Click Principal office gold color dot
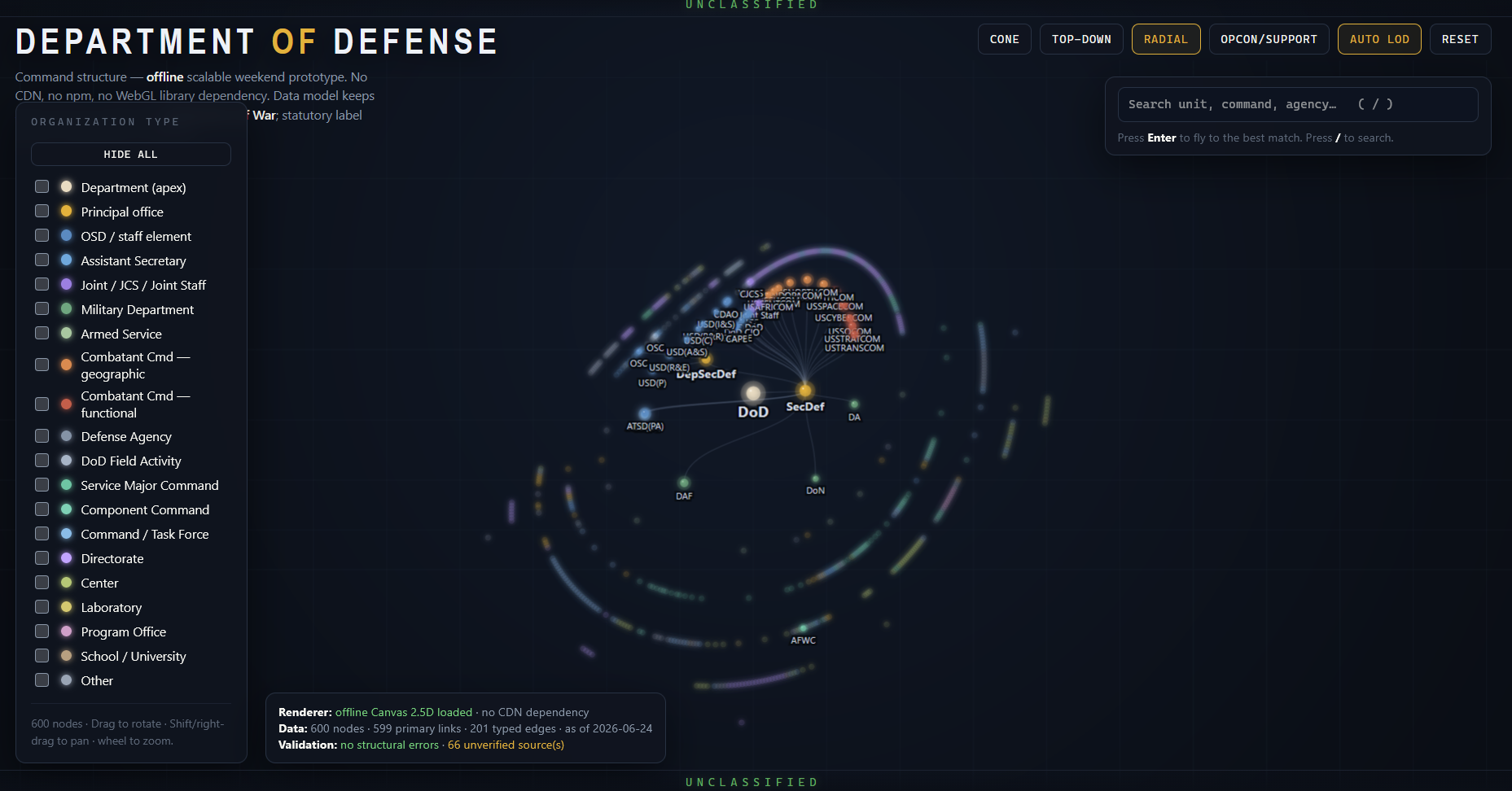Viewport: 1512px width, 791px height. [67, 211]
